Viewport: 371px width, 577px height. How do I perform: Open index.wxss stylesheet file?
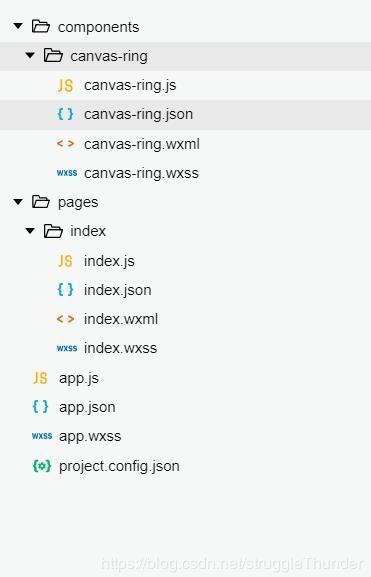pos(121,348)
